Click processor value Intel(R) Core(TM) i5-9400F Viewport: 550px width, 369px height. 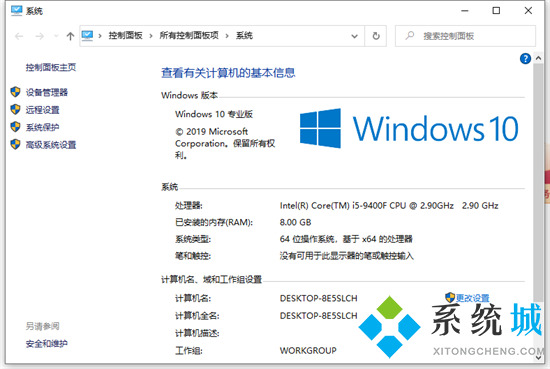pos(389,206)
